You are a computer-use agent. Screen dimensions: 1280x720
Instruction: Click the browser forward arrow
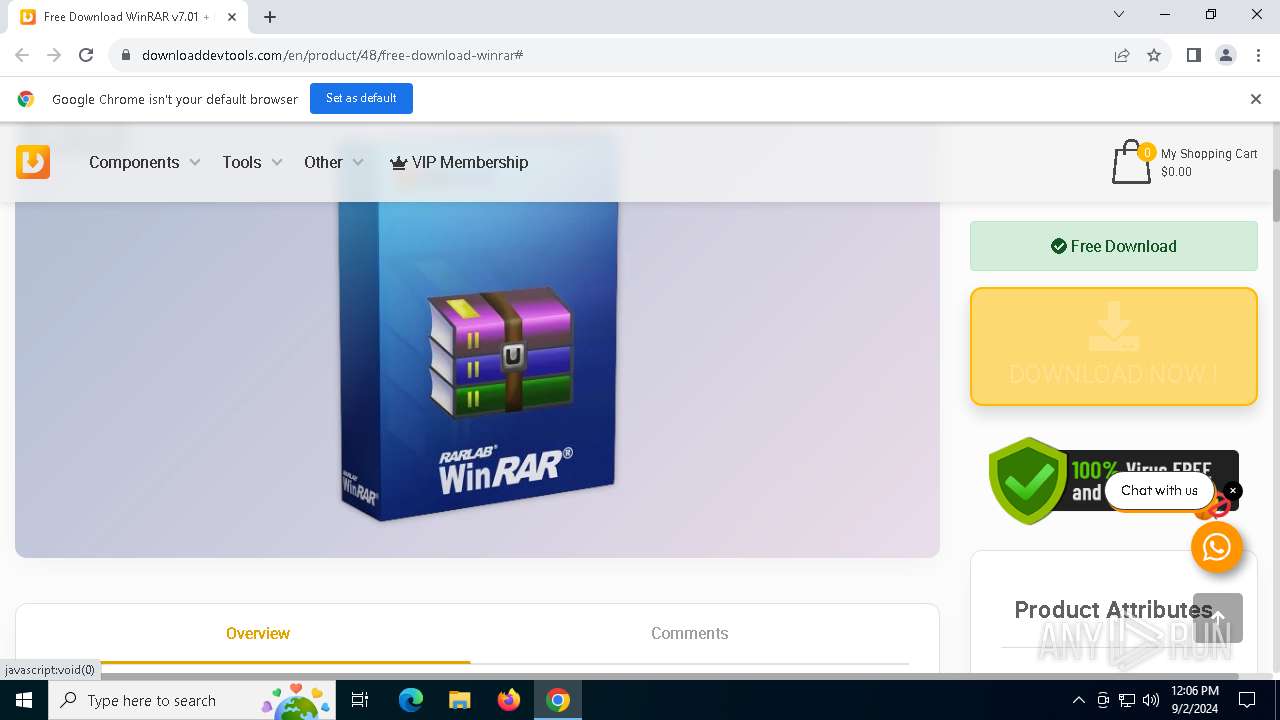pos(54,55)
